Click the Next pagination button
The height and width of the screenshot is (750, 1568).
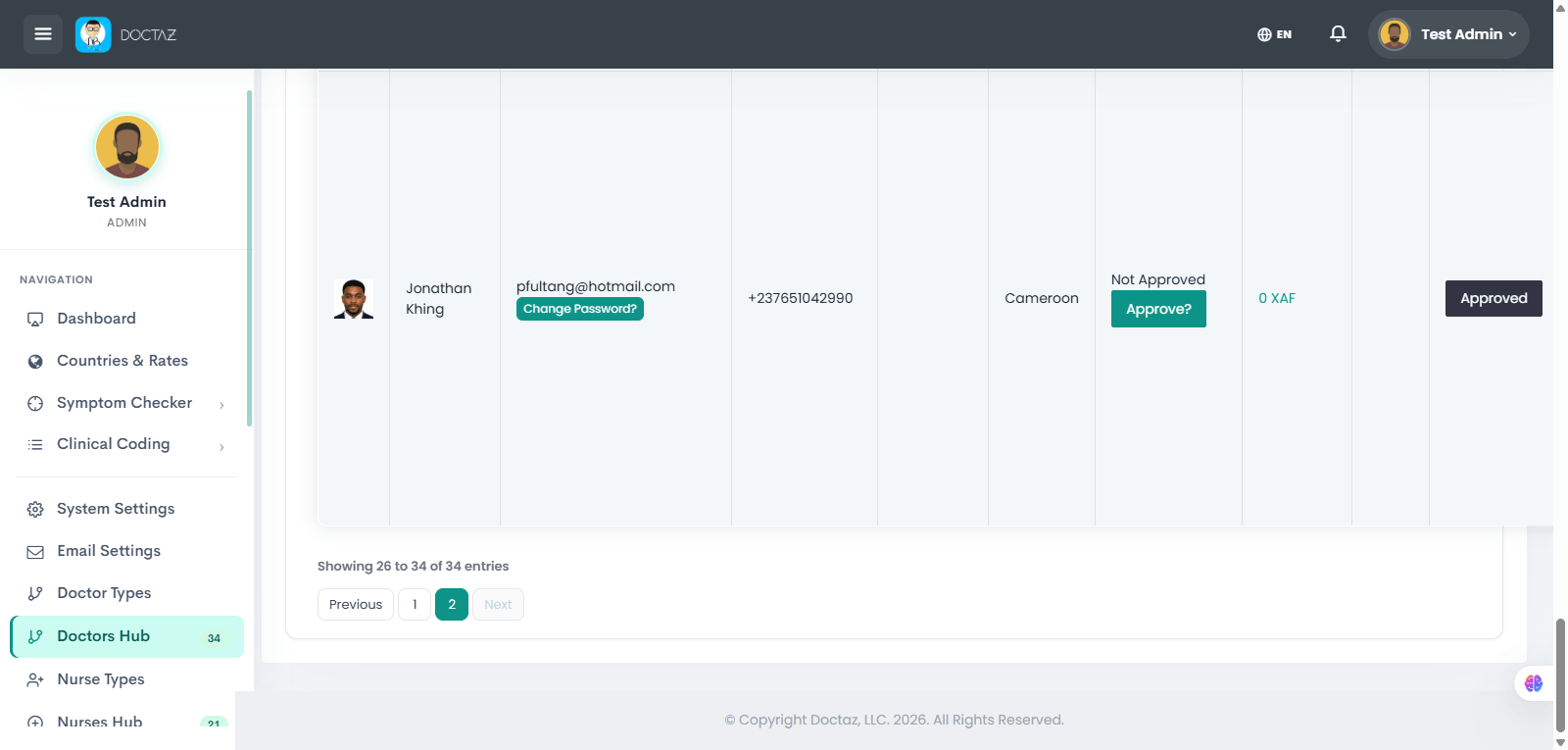[x=498, y=605]
